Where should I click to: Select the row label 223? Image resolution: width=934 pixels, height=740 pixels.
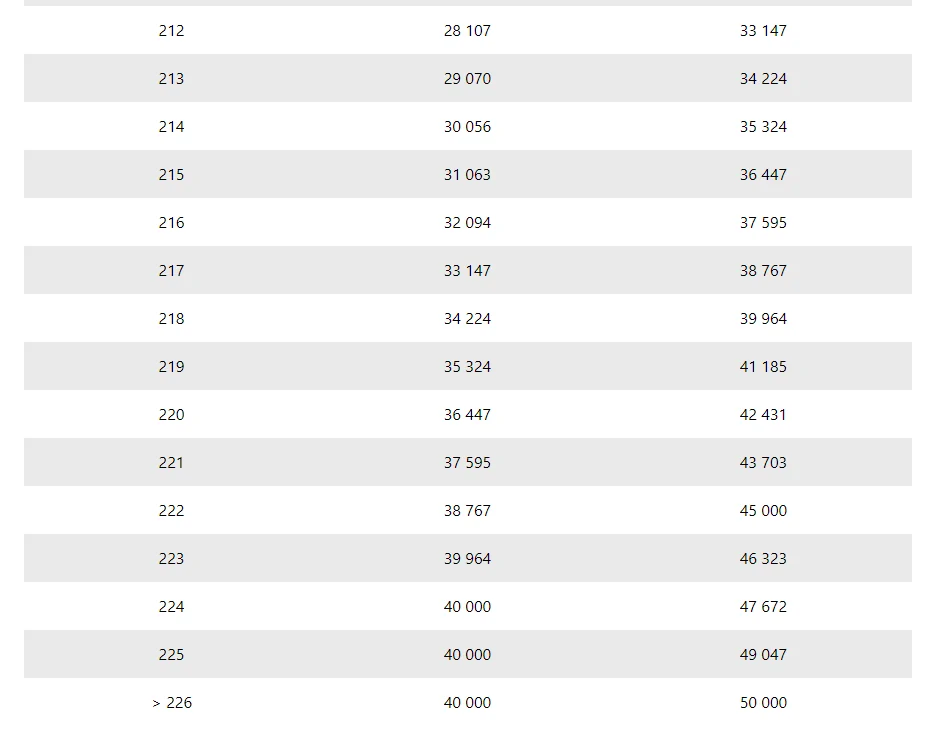pos(171,559)
